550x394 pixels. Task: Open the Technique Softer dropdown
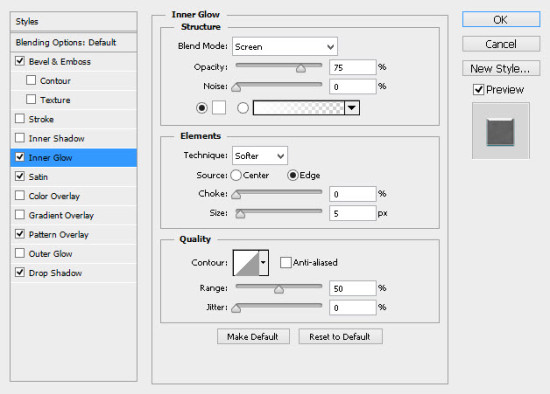point(260,156)
